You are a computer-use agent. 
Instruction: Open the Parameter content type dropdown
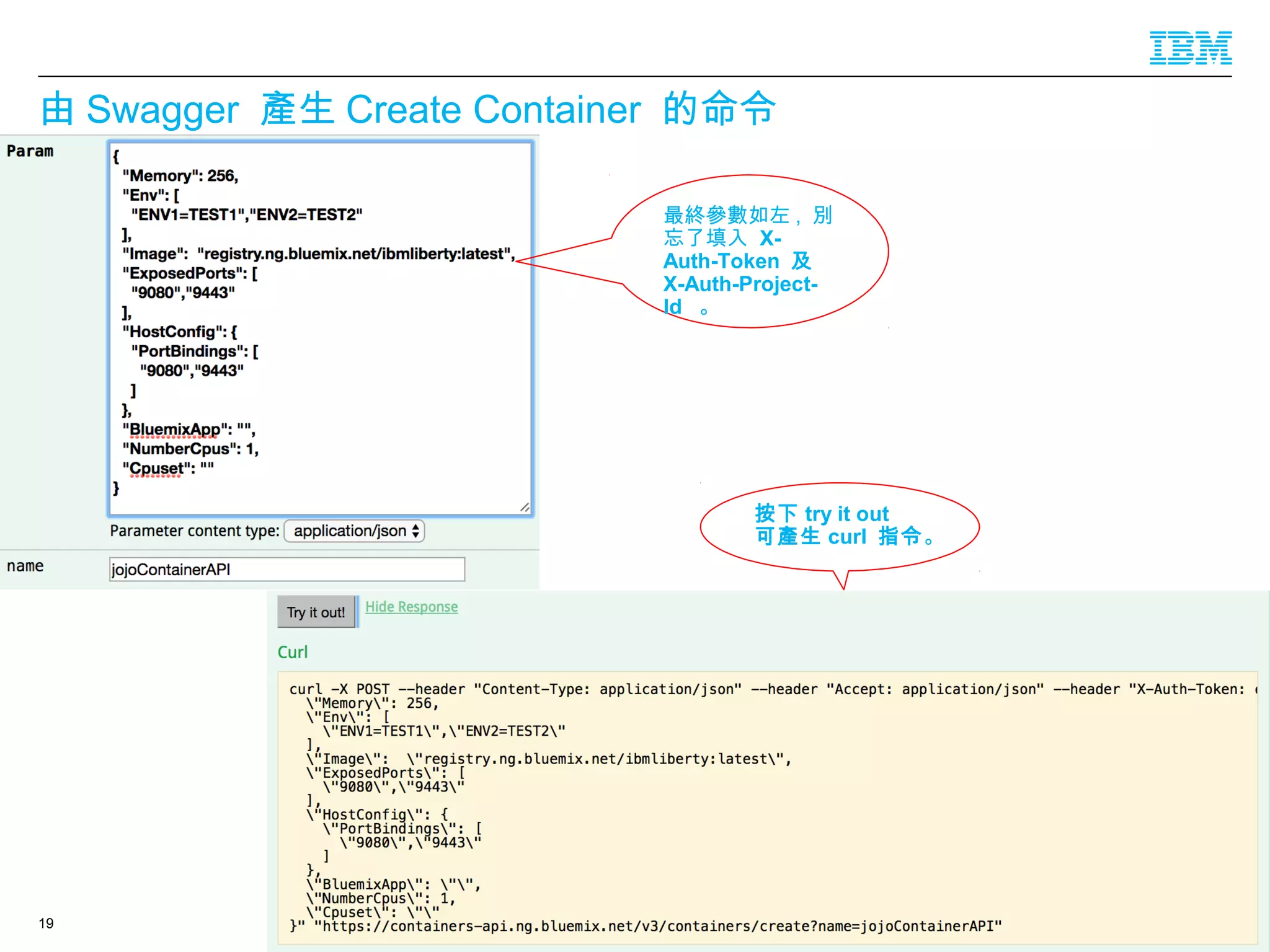pyautogui.click(x=354, y=531)
